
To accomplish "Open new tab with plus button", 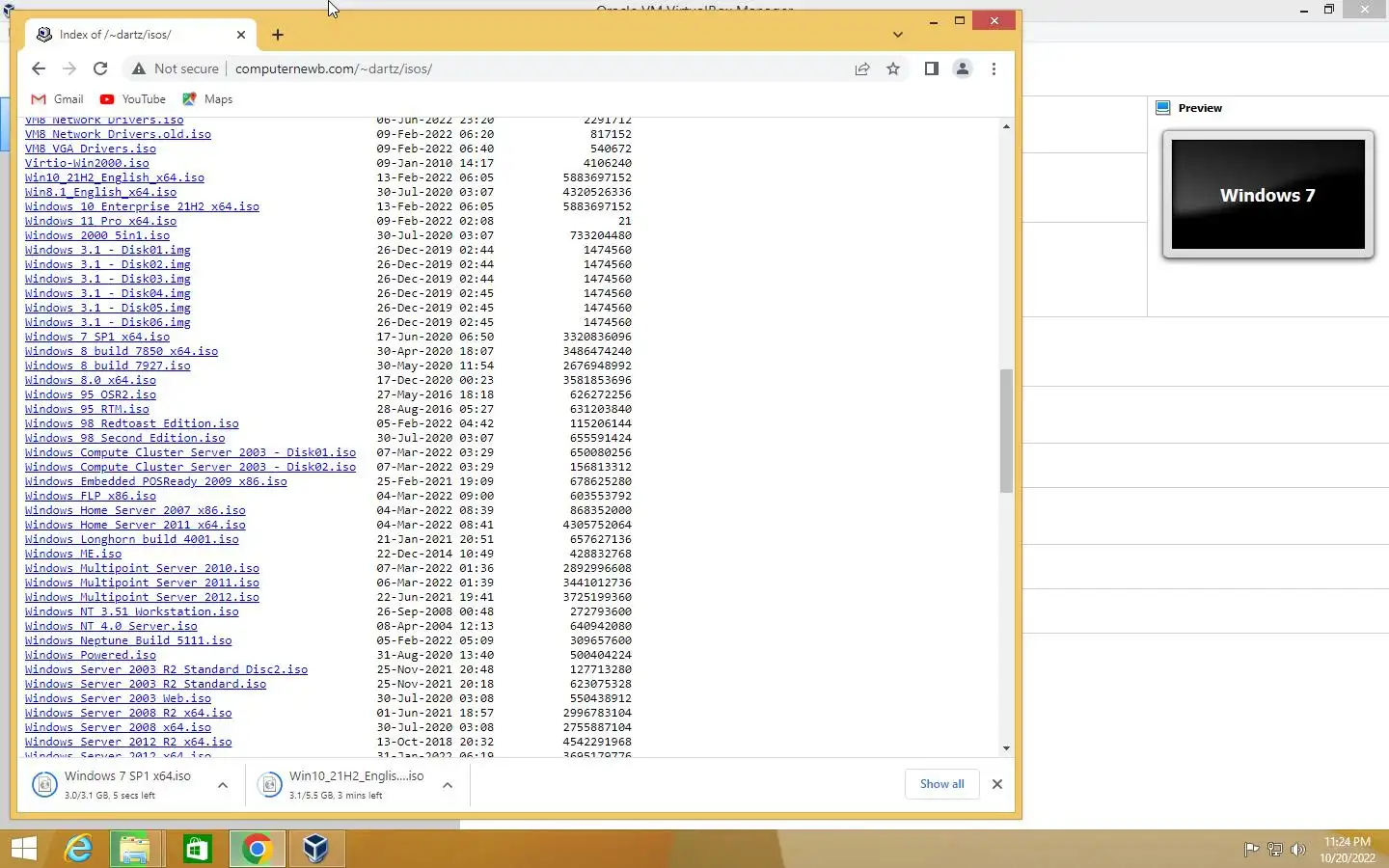I will pyautogui.click(x=278, y=35).
